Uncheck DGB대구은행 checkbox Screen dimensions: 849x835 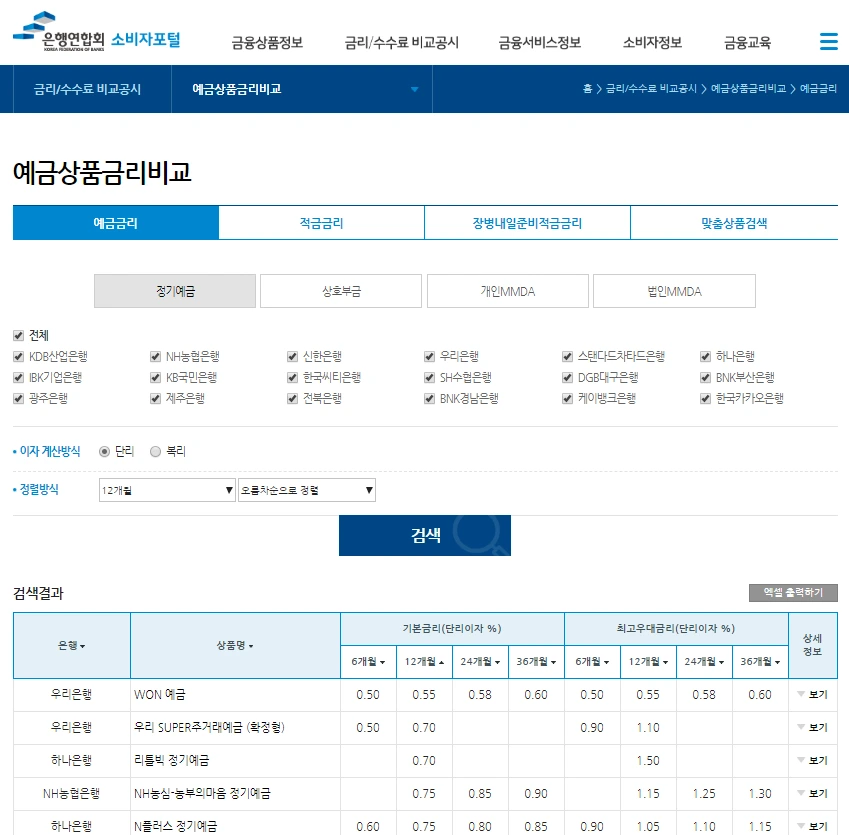click(x=567, y=377)
